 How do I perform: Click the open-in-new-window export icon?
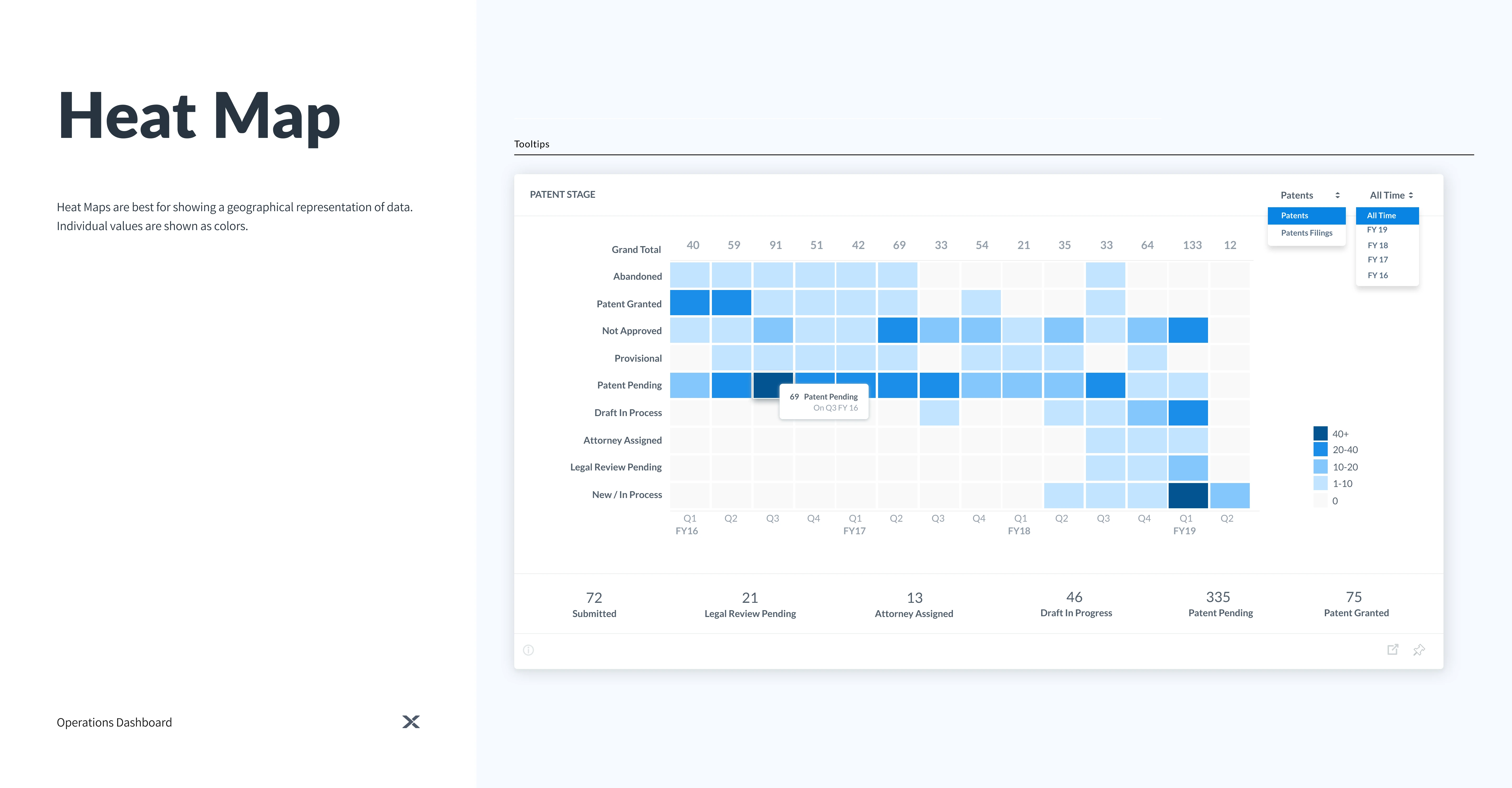1392,649
